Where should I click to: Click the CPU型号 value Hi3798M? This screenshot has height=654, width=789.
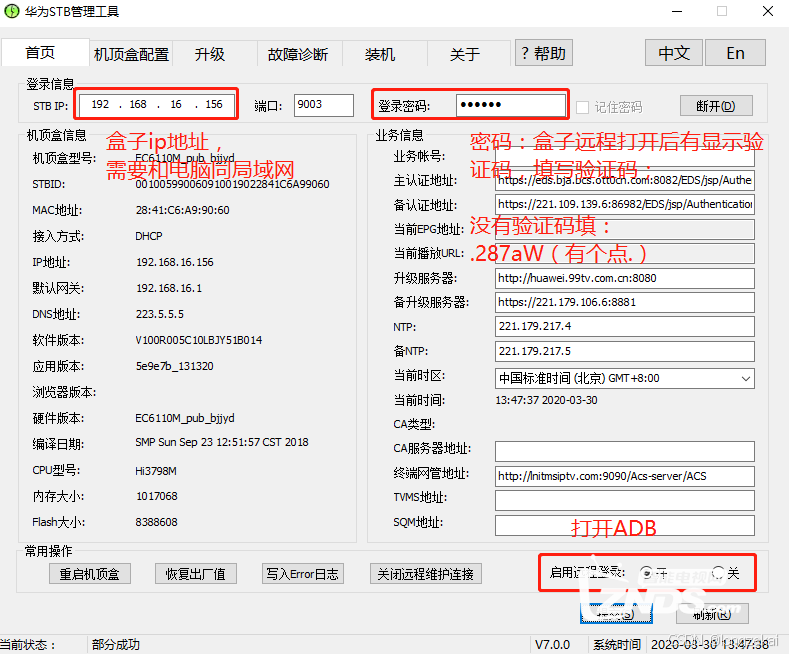pos(156,471)
